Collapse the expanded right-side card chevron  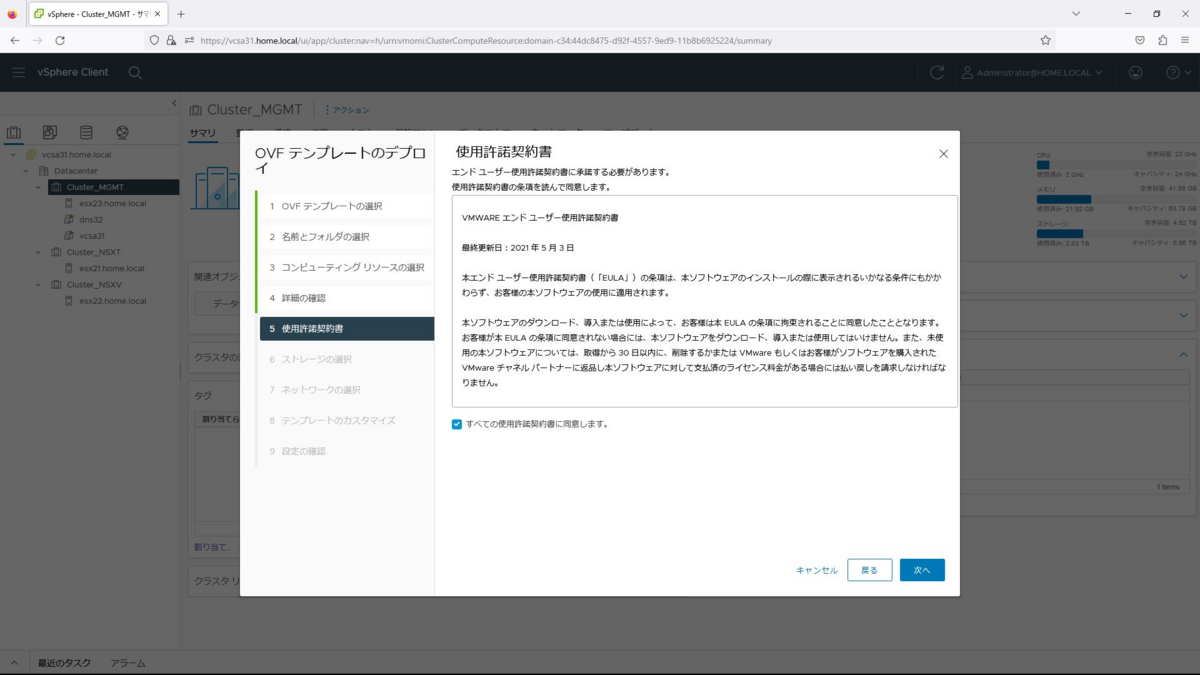tap(1183, 355)
